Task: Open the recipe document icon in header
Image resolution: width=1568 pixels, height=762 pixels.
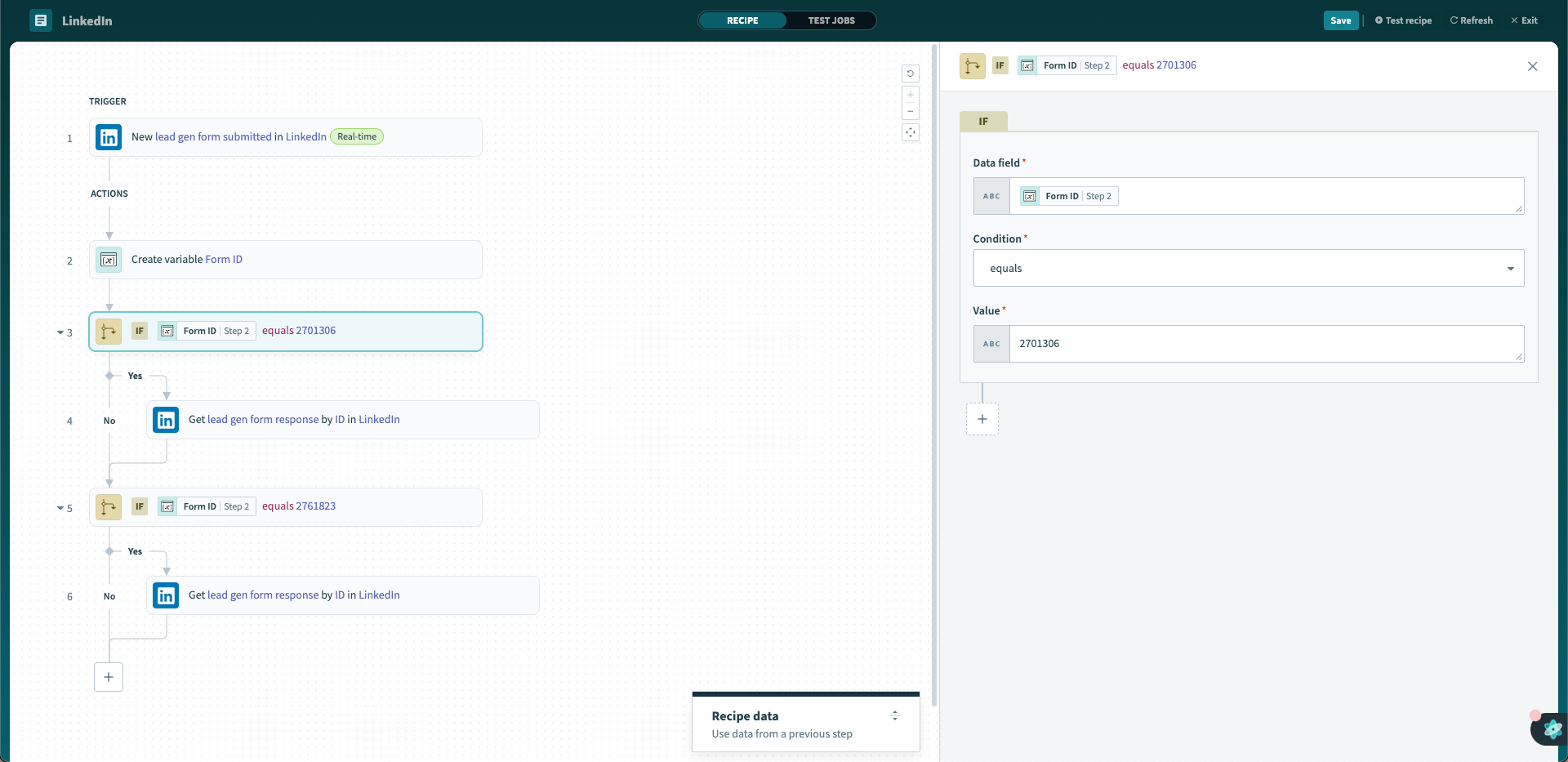Action: 41,20
